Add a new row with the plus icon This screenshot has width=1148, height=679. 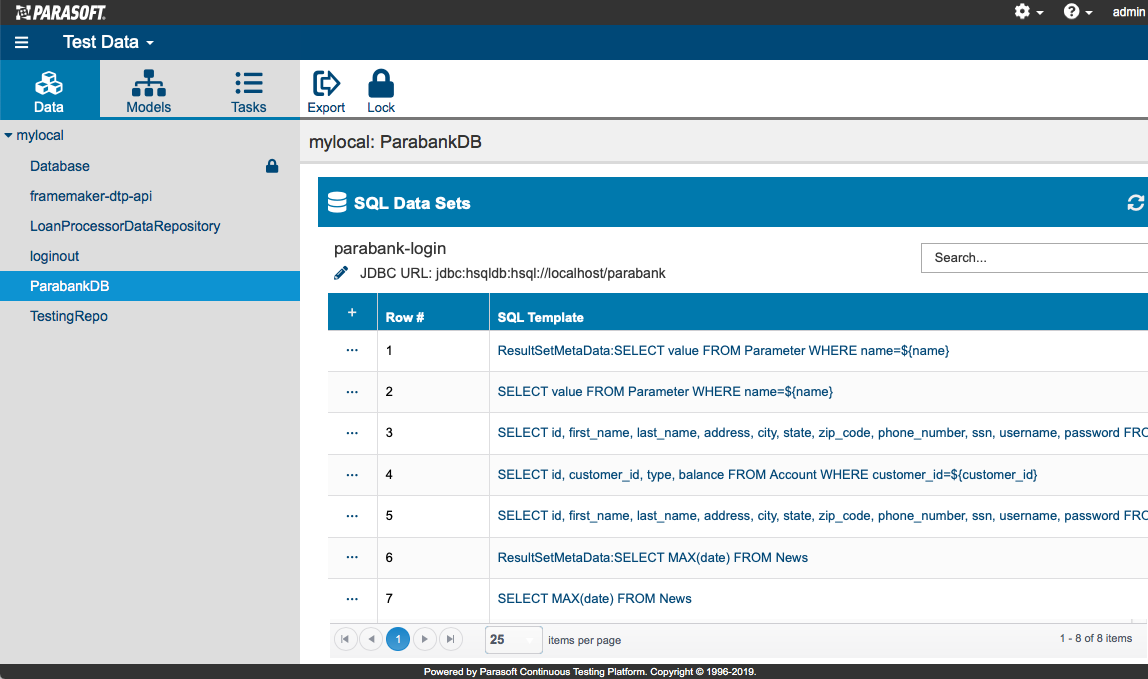(x=352, y=313)
